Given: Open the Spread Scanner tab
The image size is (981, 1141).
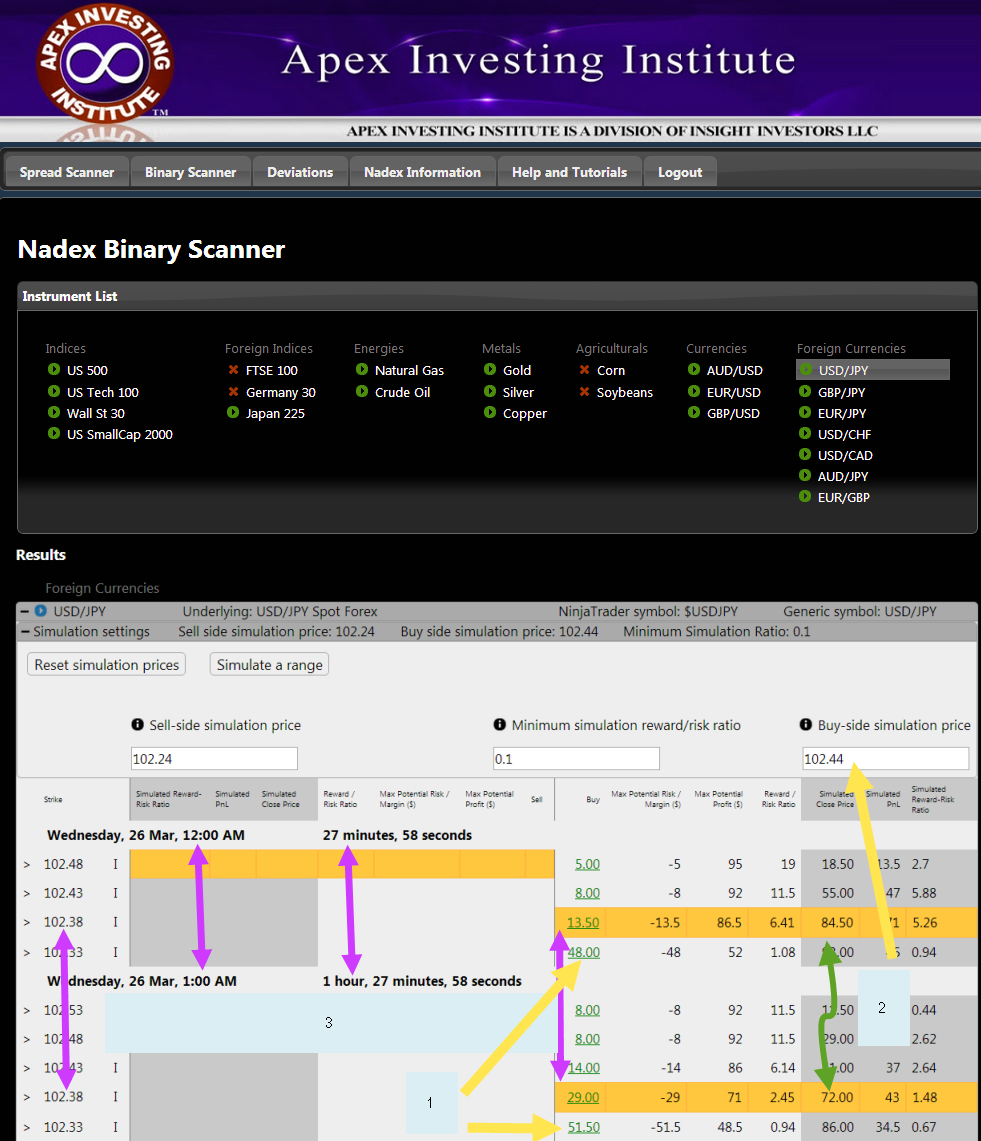Looking at the screenshot, I should click(67, 172).
